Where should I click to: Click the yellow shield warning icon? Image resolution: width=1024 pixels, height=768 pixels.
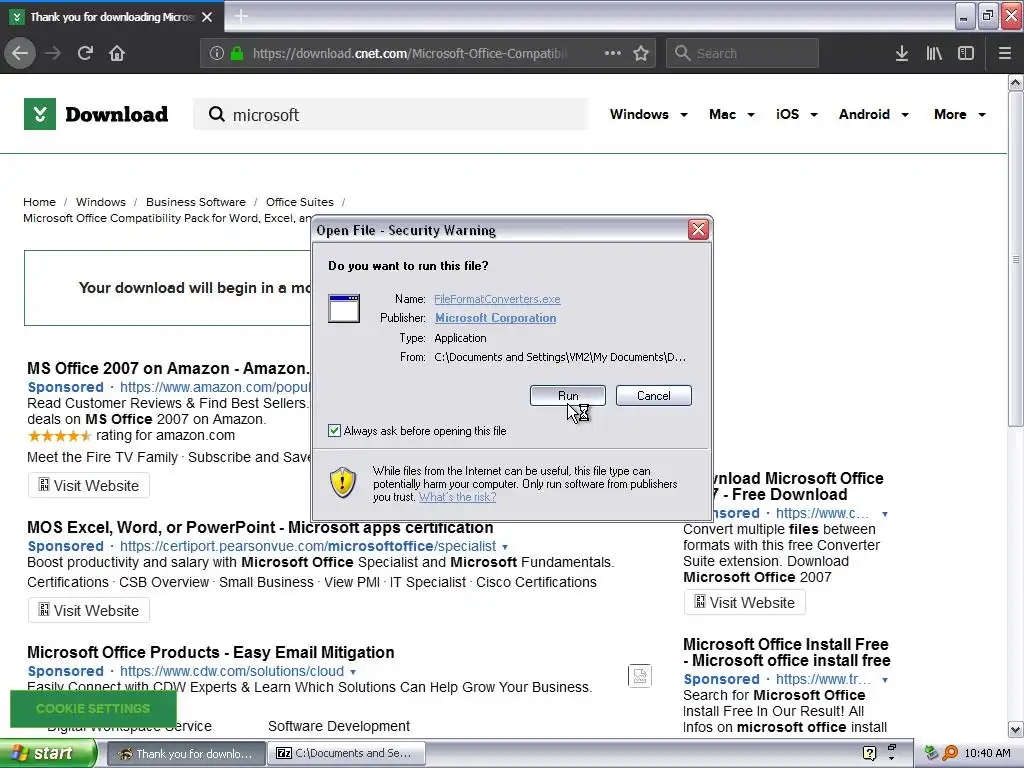[x=343, y=483]
